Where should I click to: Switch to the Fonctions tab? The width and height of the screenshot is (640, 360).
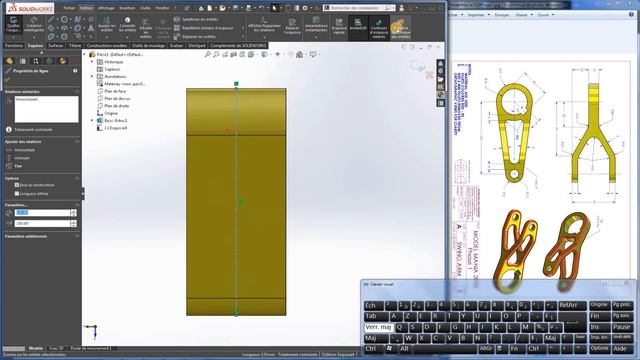pos(14,46)
